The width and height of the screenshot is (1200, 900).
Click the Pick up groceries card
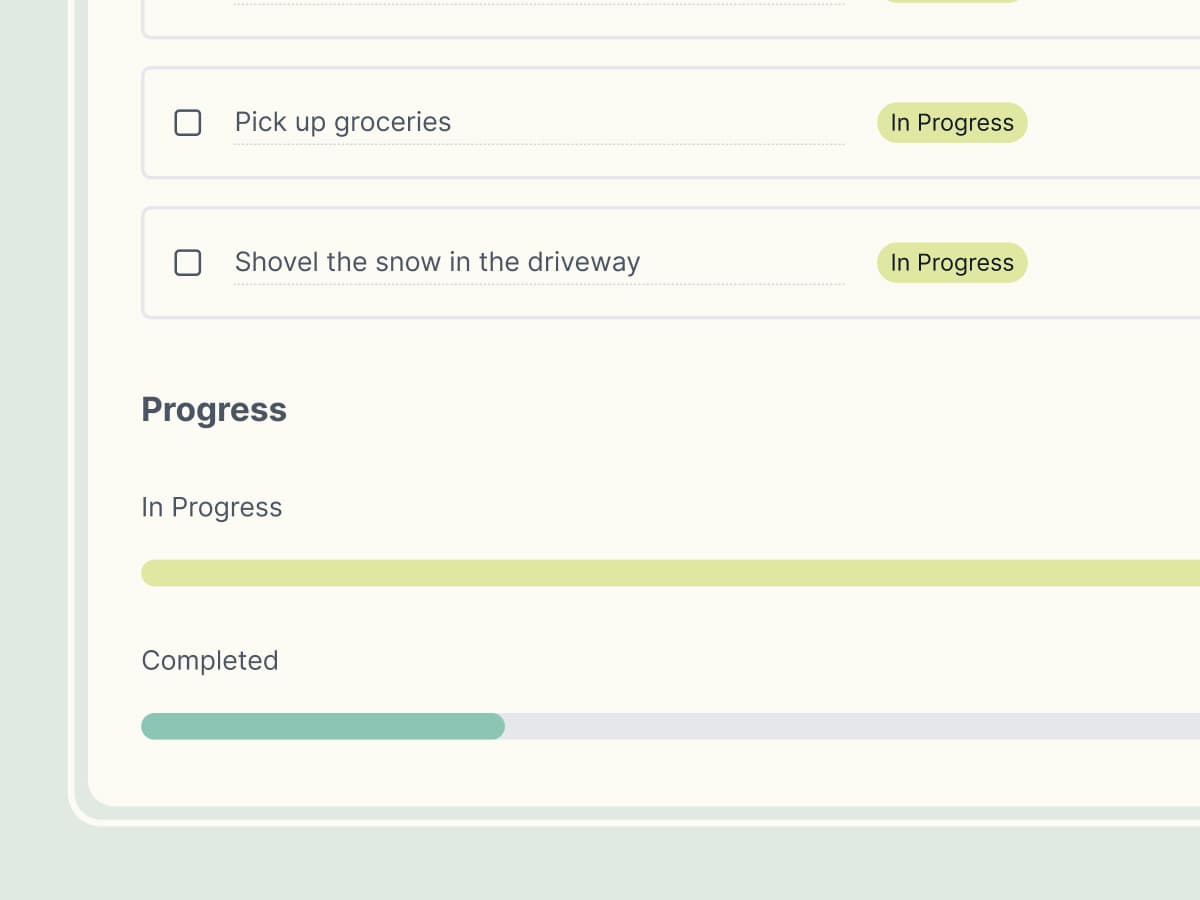[x=670, y=122]
